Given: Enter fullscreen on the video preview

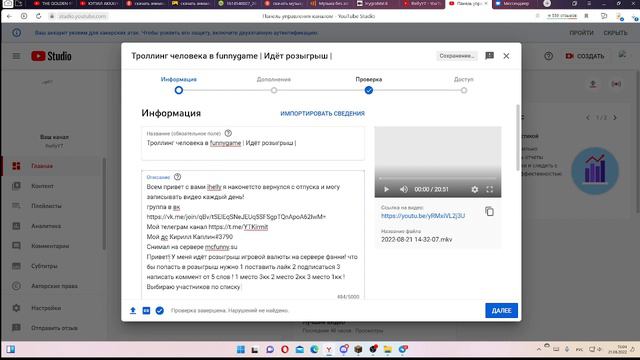Looking at the screenshot, I should [489, 189].
